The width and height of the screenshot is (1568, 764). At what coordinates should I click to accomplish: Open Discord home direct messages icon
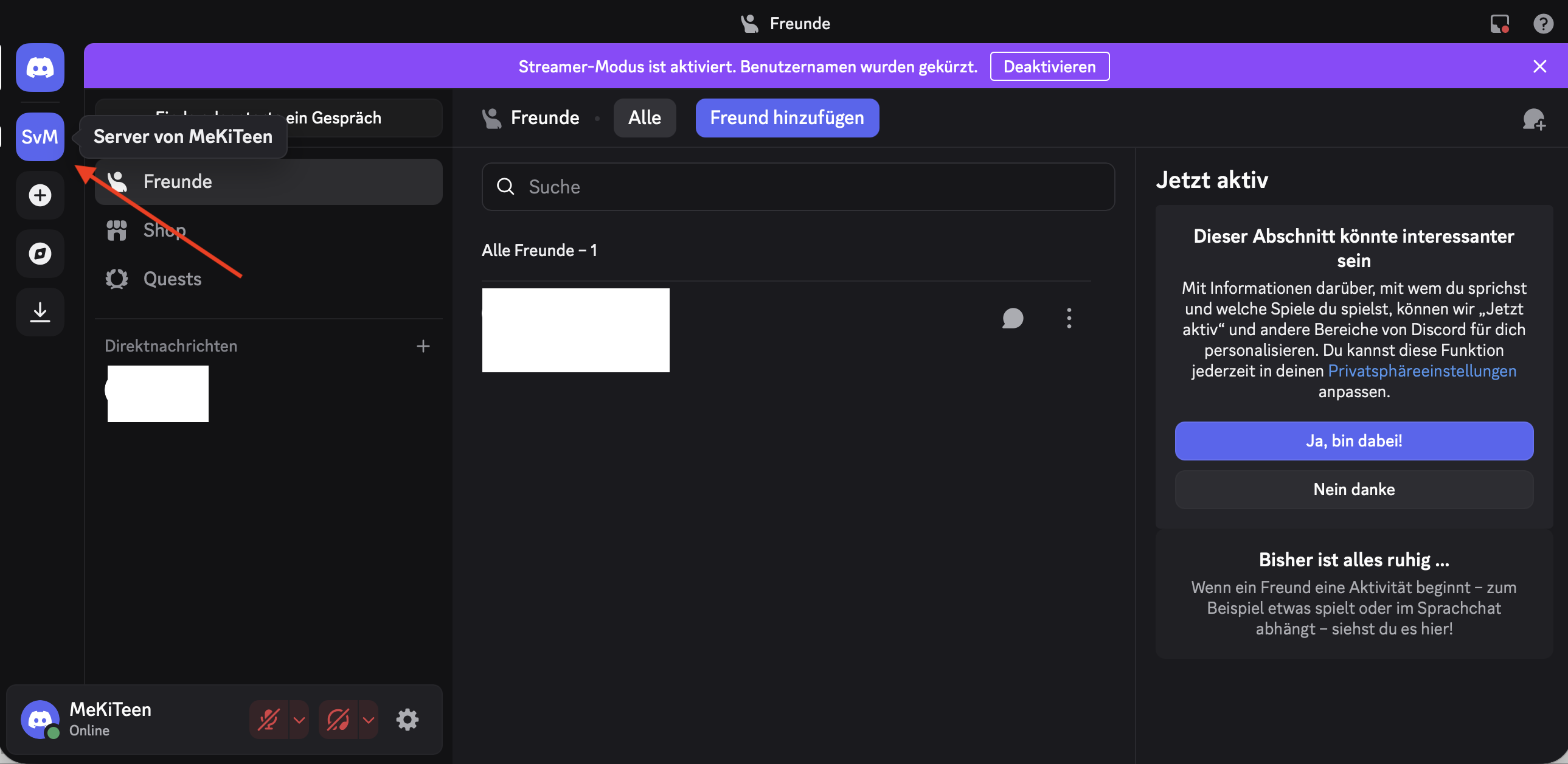click(x=40, y=68)
